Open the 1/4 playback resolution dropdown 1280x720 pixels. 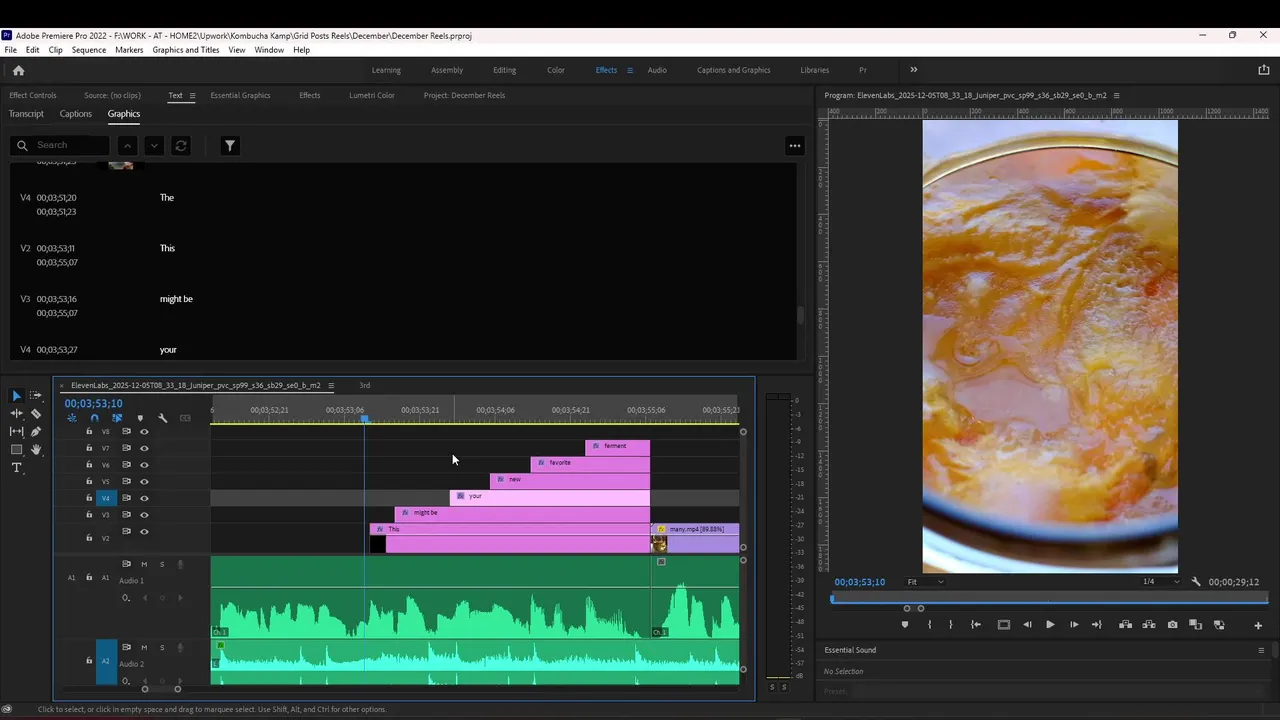click(x=1161, y=582)
